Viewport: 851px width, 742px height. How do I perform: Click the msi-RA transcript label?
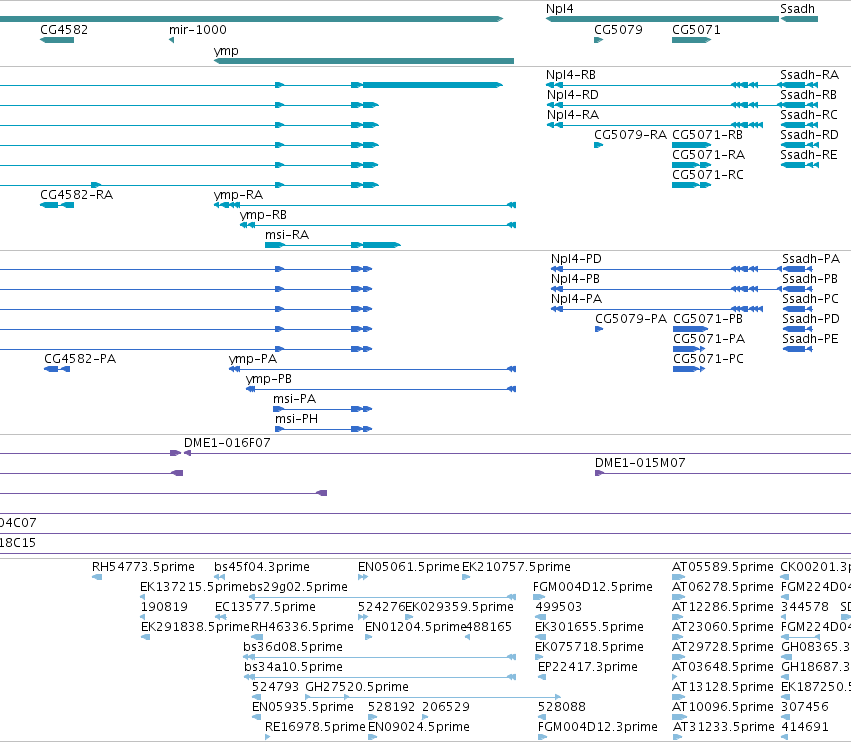pos(287,235)
